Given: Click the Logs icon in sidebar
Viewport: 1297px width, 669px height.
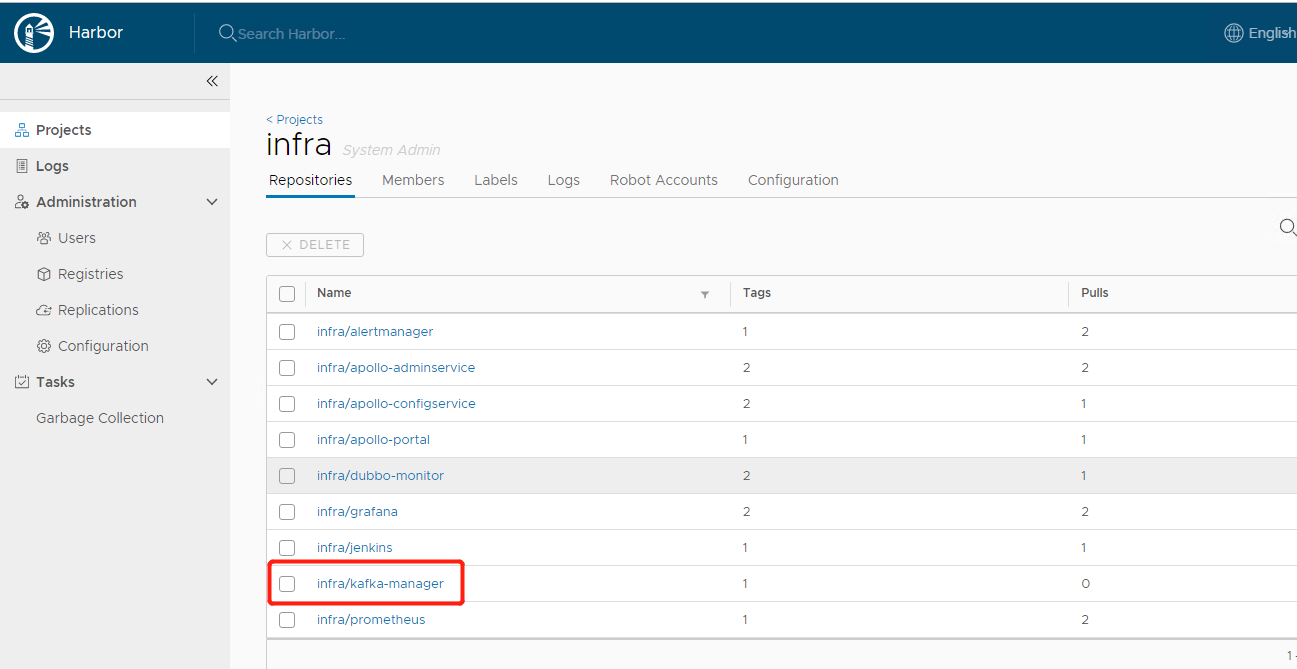Looking at the screenshot, I should click(22, 166).
